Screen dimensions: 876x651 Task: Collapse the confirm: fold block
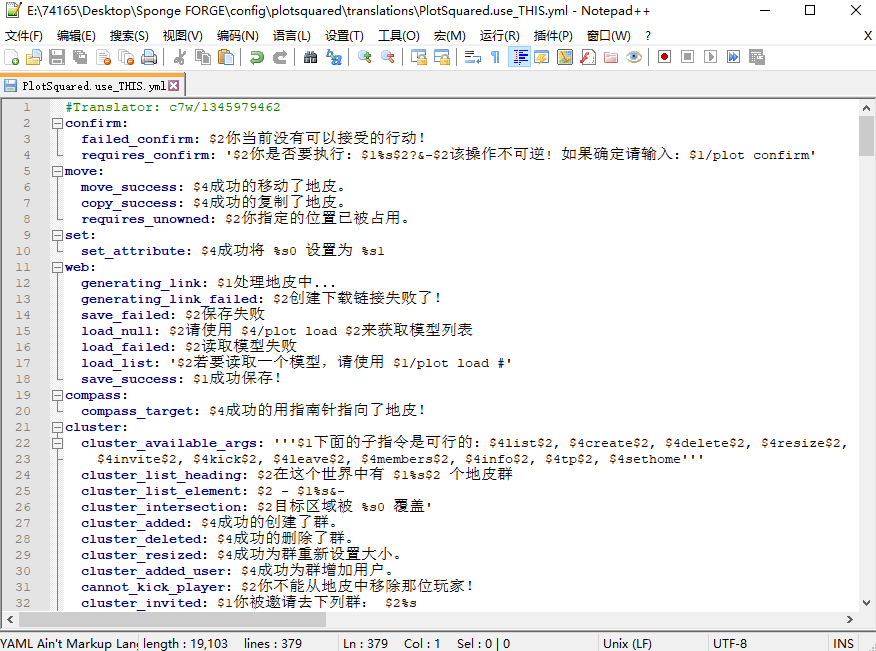57,123
